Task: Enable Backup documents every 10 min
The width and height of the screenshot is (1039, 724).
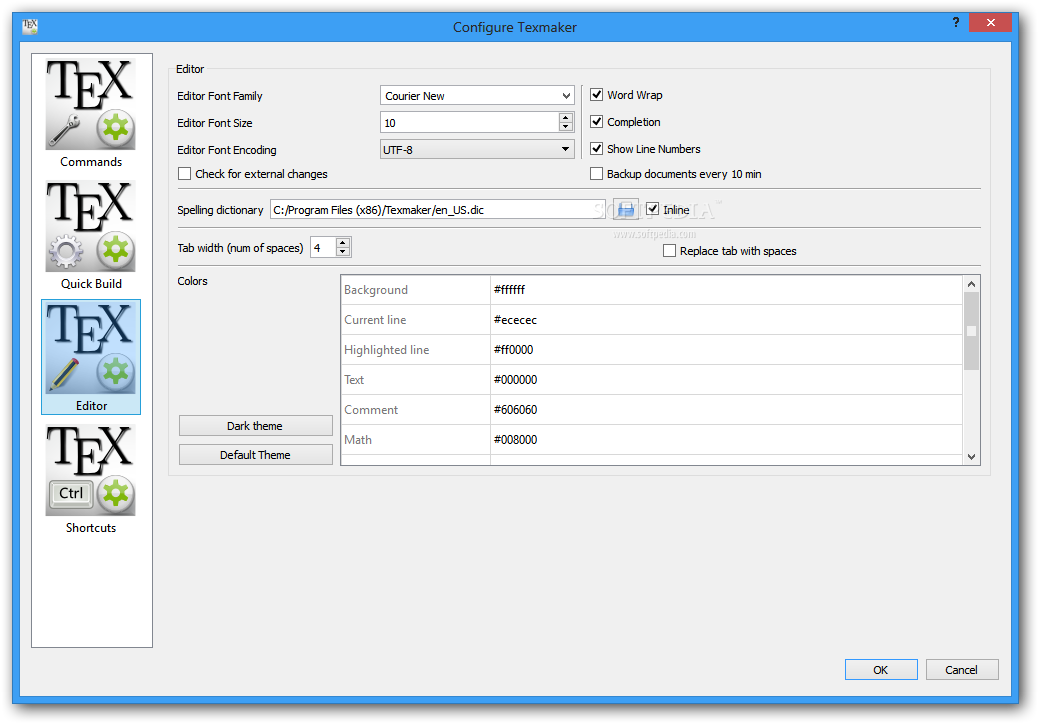Action: (x=596, y=174)
